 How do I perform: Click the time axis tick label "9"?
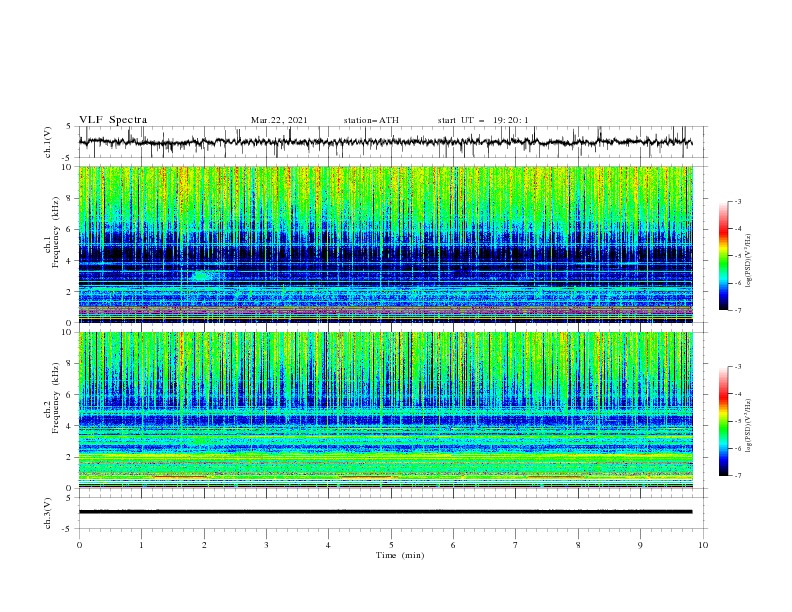[640, 545]
